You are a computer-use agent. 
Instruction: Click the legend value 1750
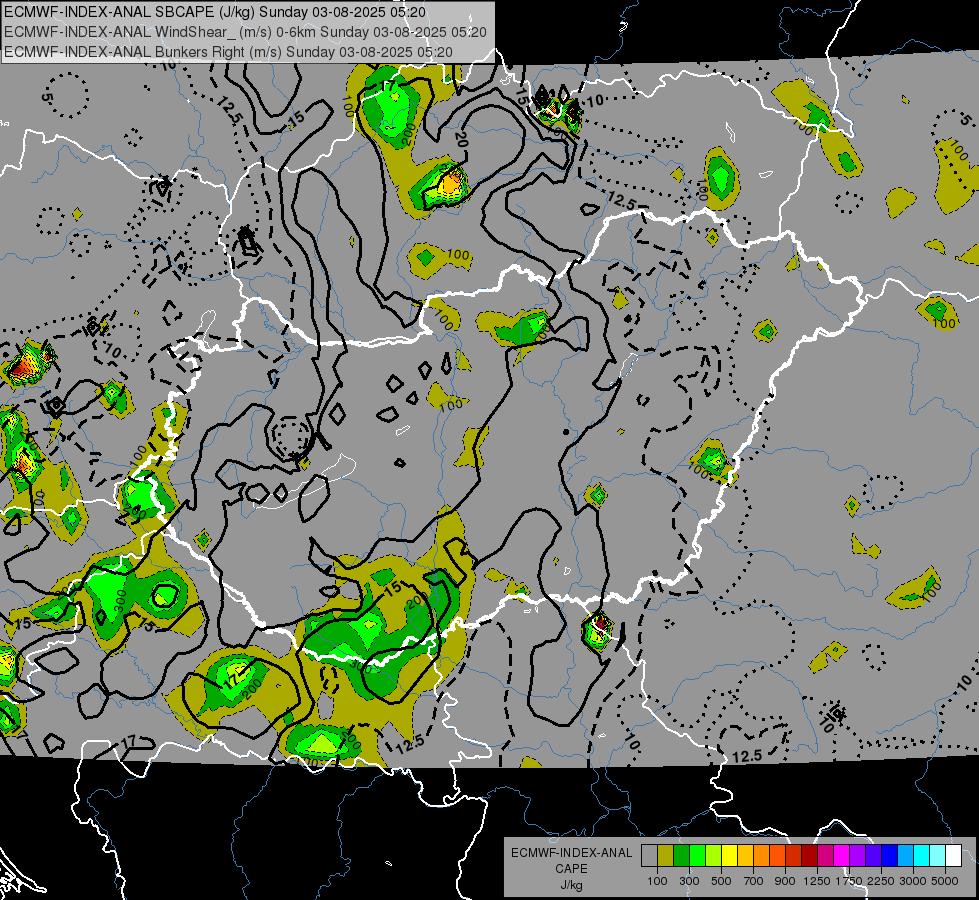(x=849, y=881)
